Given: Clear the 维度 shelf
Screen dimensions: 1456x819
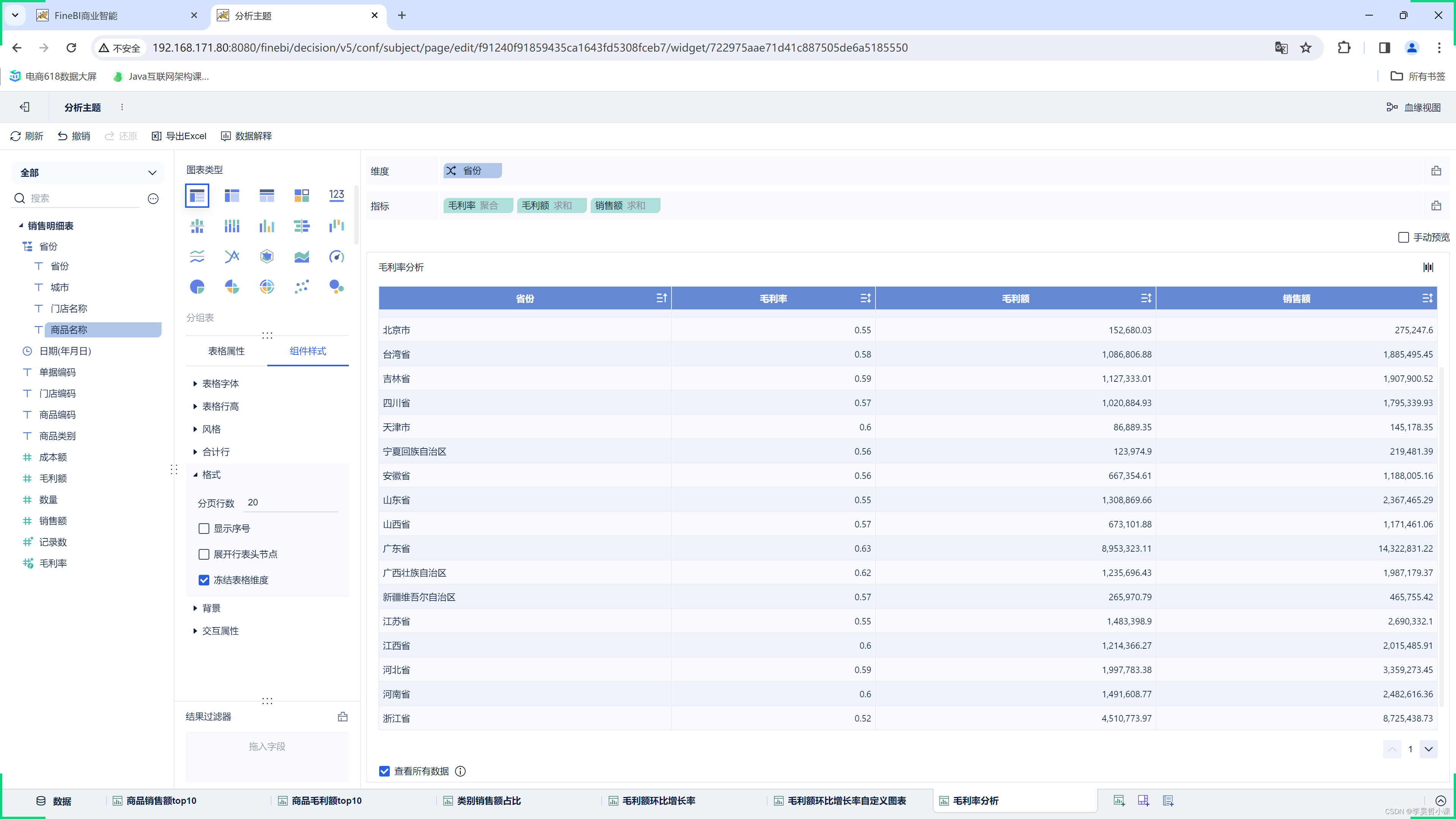Looking at the screenshot, I should [x=1436, y=171].
